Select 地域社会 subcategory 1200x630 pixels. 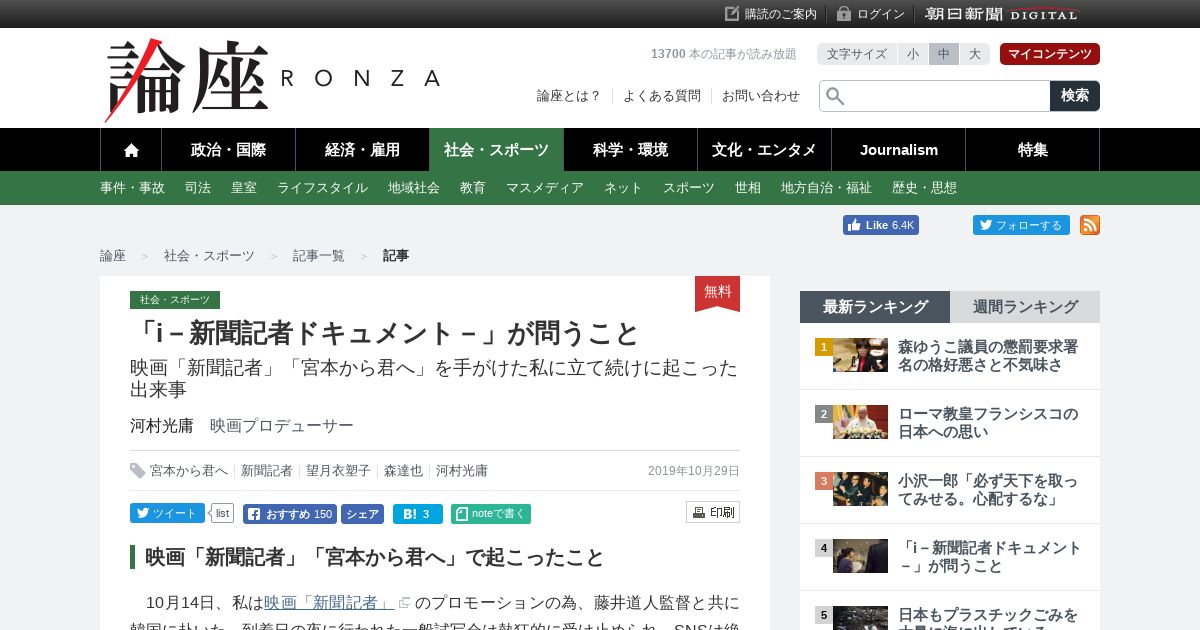(414, 188)
